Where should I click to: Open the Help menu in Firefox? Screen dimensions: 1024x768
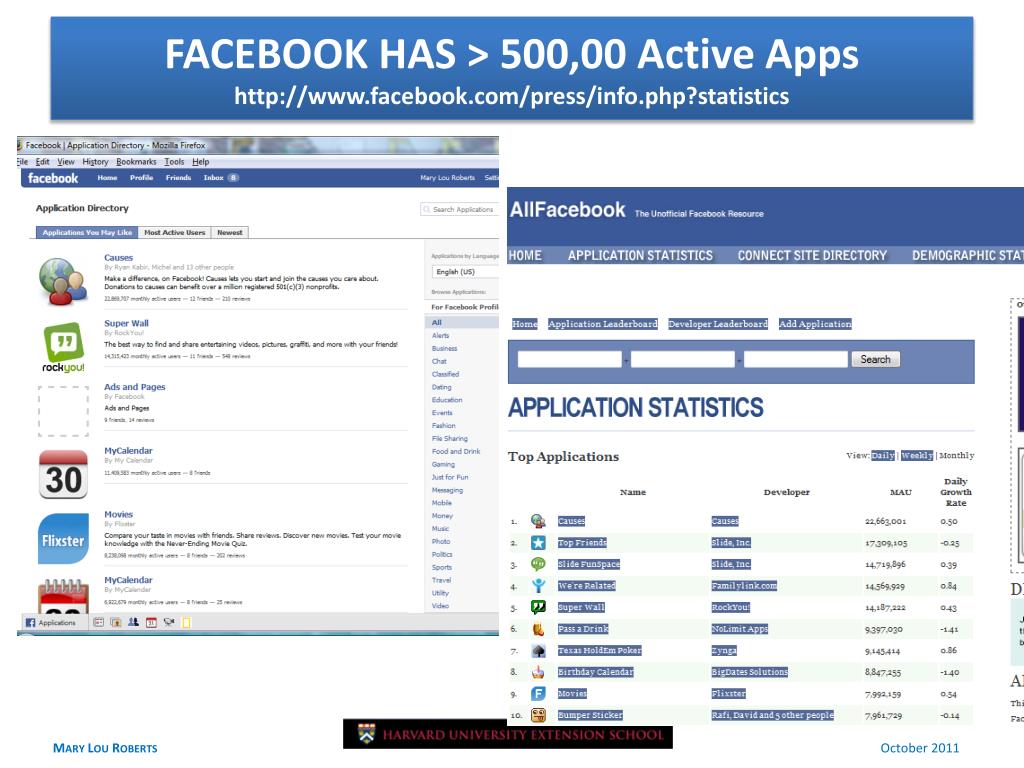(200, 161)
